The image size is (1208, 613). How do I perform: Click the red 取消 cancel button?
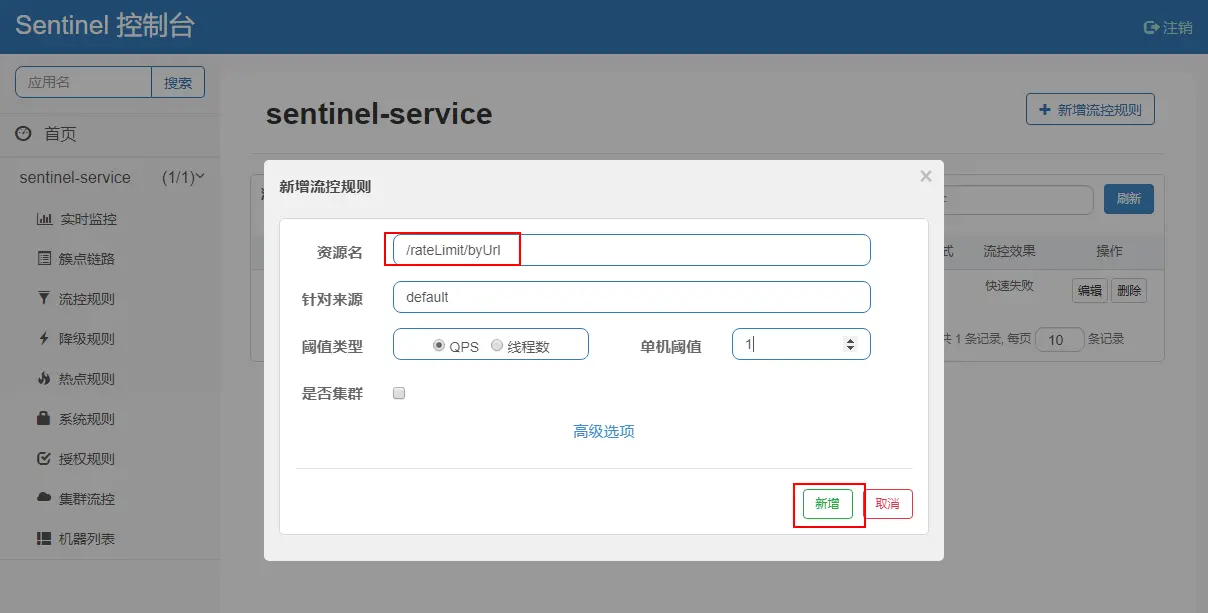pos(888,504)
